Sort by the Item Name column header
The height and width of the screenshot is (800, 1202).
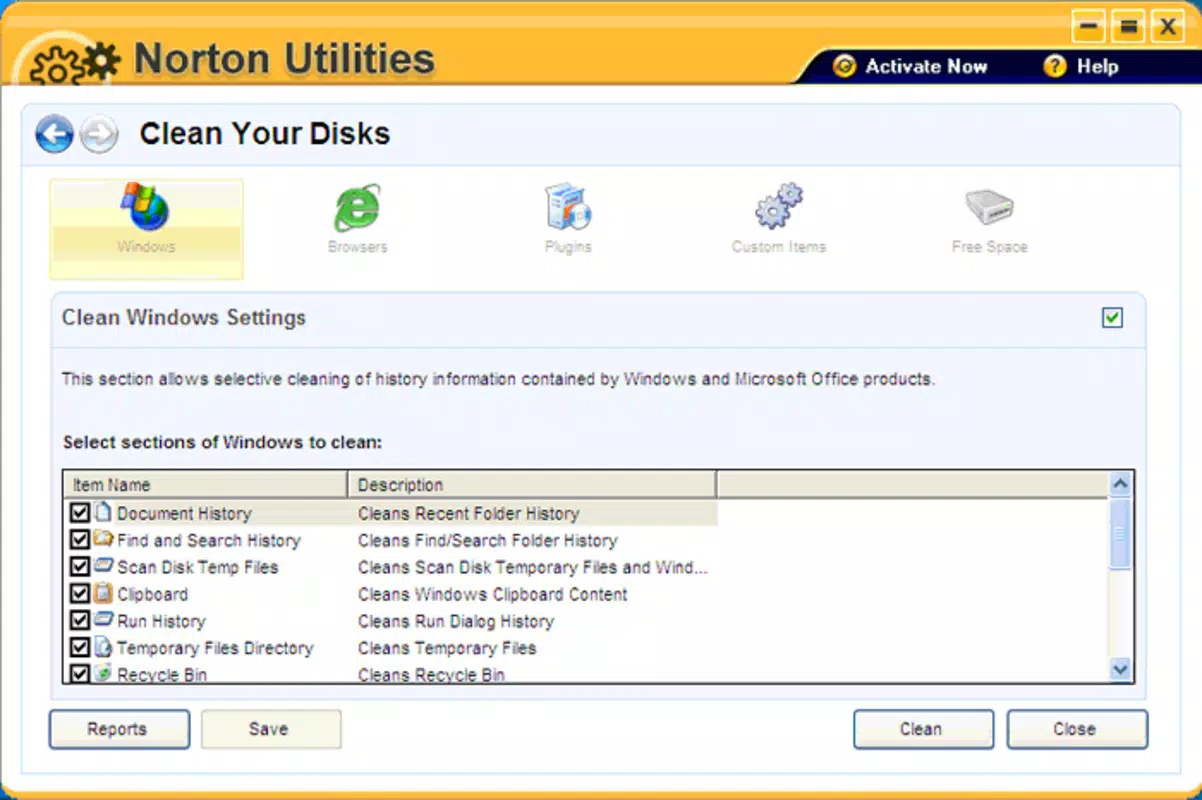pos(205,485)
